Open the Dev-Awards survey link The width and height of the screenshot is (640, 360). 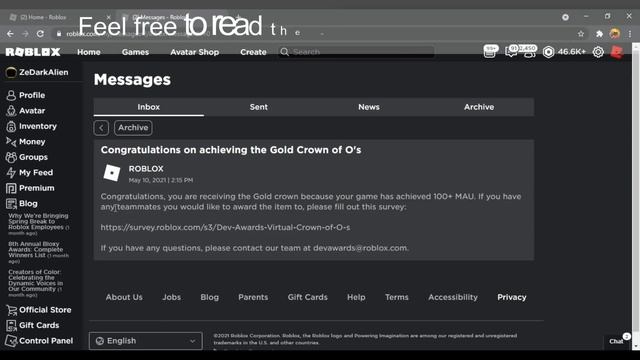(x=225, y=227)
